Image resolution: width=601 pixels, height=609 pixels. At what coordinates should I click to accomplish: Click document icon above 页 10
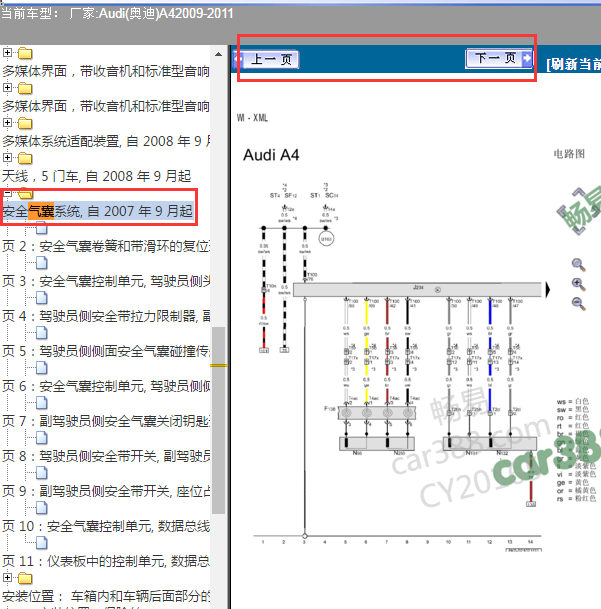[42, 508]
